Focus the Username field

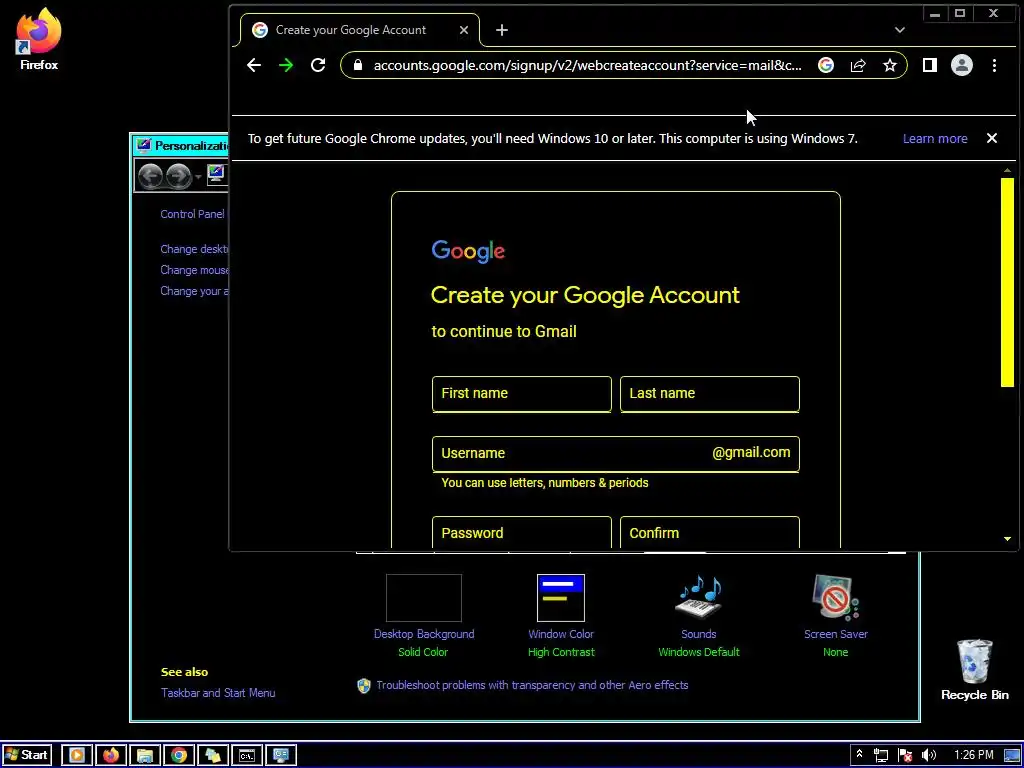click(615, 454)
